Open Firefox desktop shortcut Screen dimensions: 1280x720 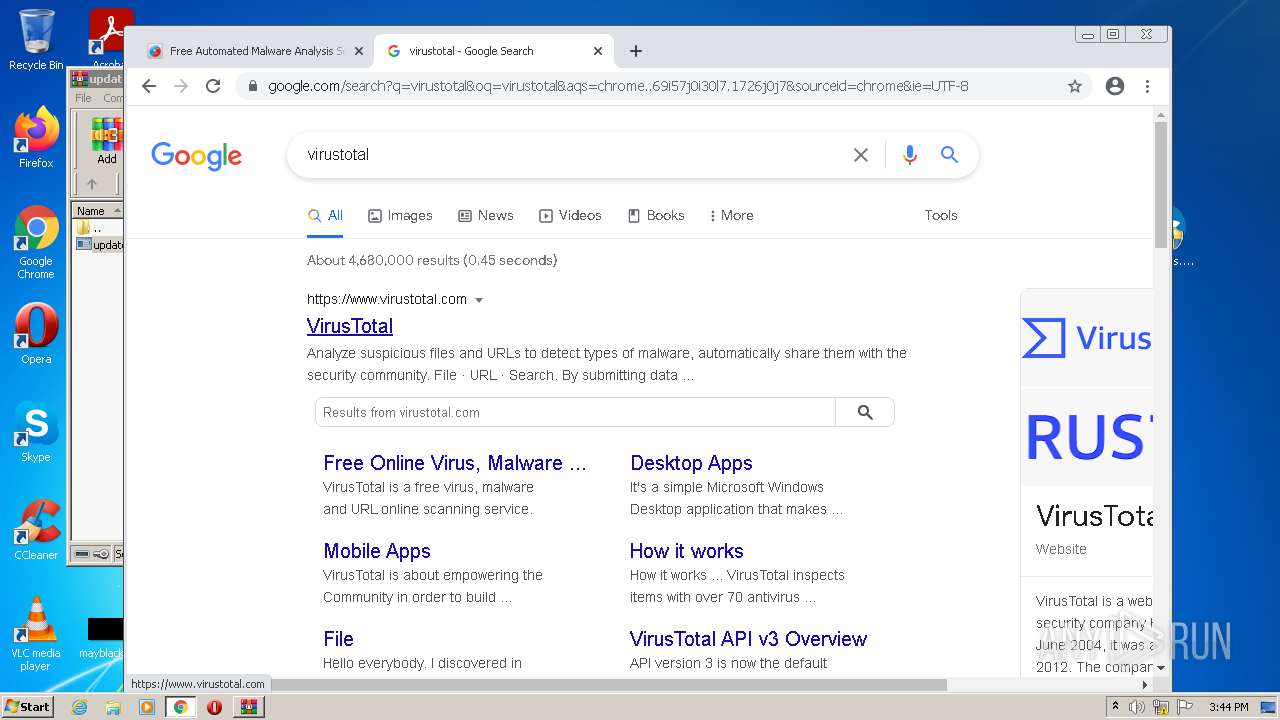click(36, 138)
